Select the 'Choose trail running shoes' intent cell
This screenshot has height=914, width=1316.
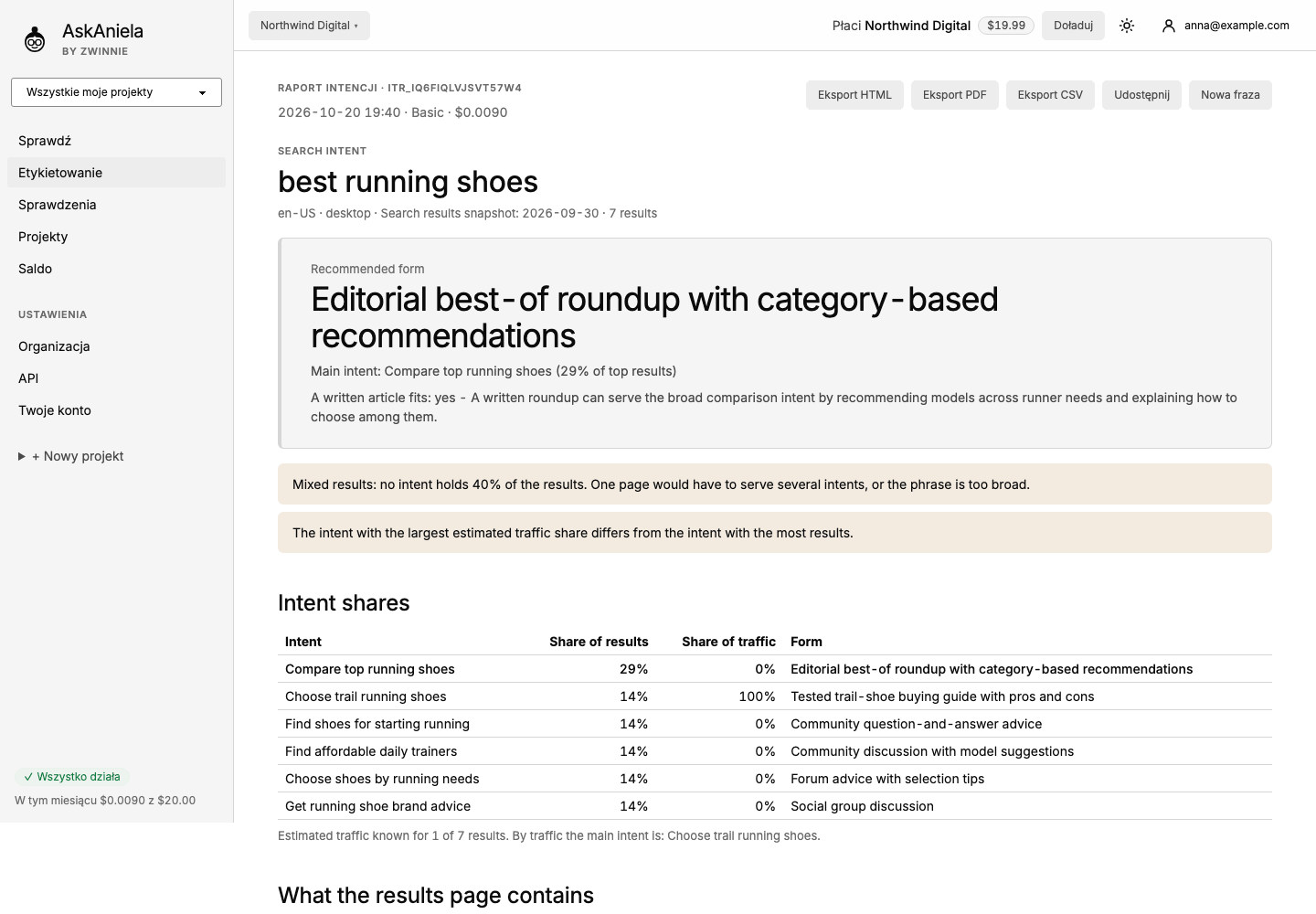[x=366, y=696]
